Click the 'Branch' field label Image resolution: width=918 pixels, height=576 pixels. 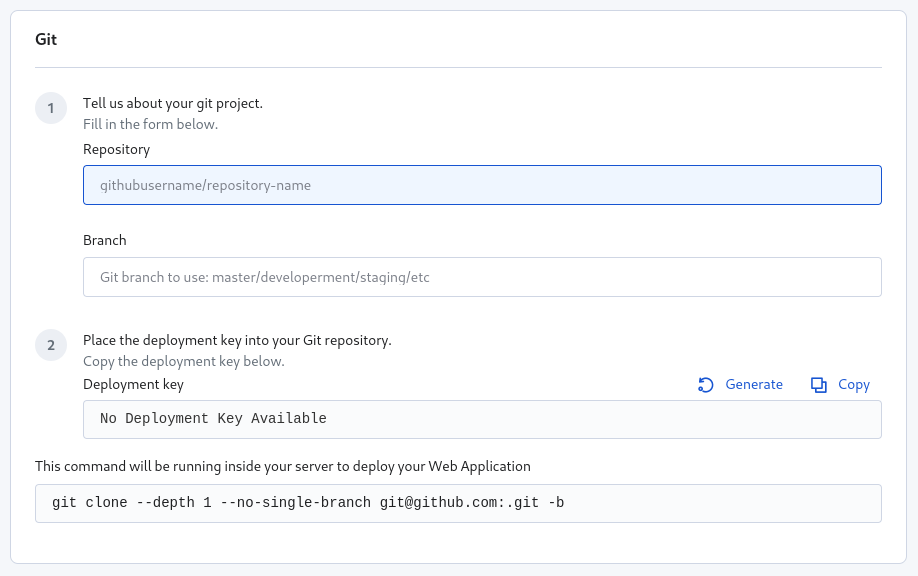click(x=105, y=240)
